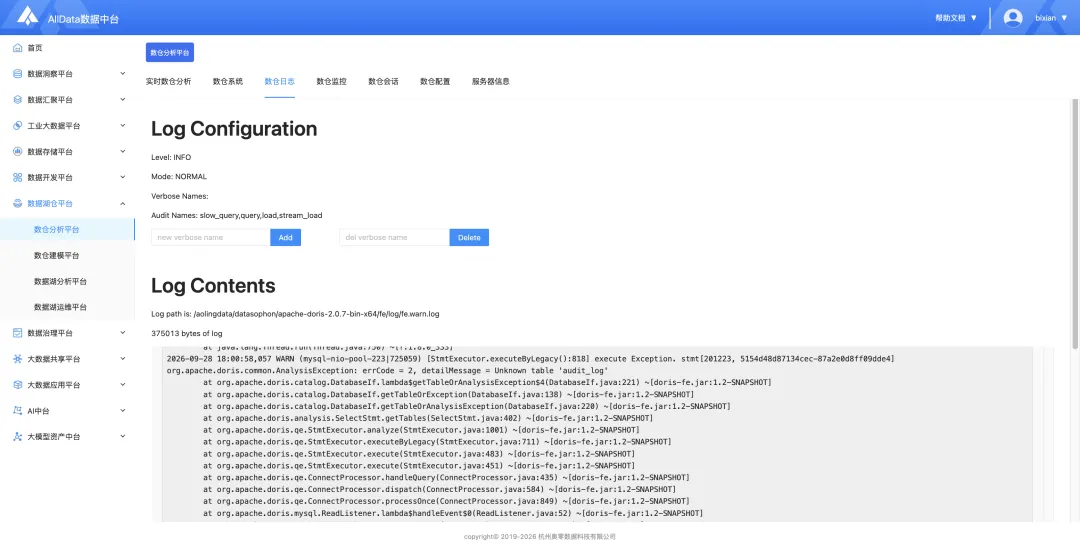Click the 数据治理平台 icon
This screenshot has width=1080, height=548.
click(x=18, y=333)
